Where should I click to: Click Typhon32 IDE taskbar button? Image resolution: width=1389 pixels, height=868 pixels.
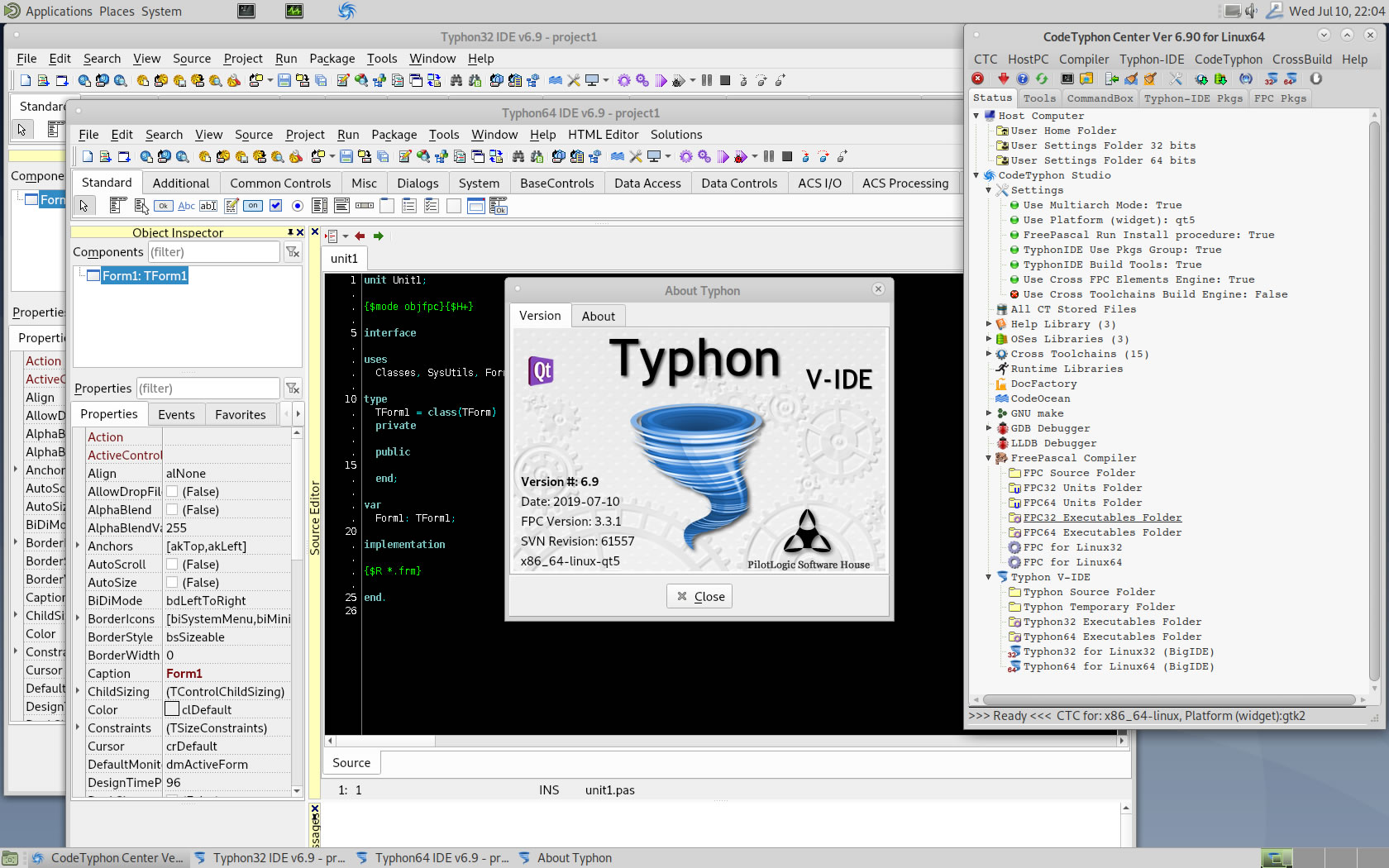tap(271, 858)
